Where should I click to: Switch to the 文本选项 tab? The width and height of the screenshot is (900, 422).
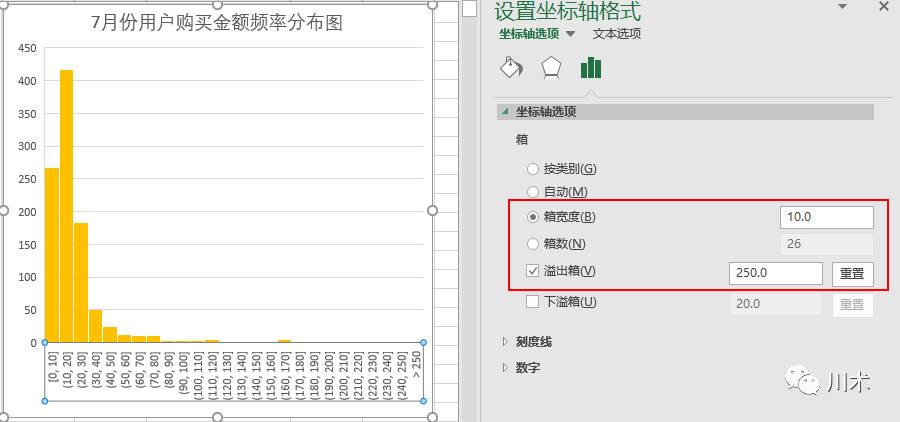click(x=616, y=34)
